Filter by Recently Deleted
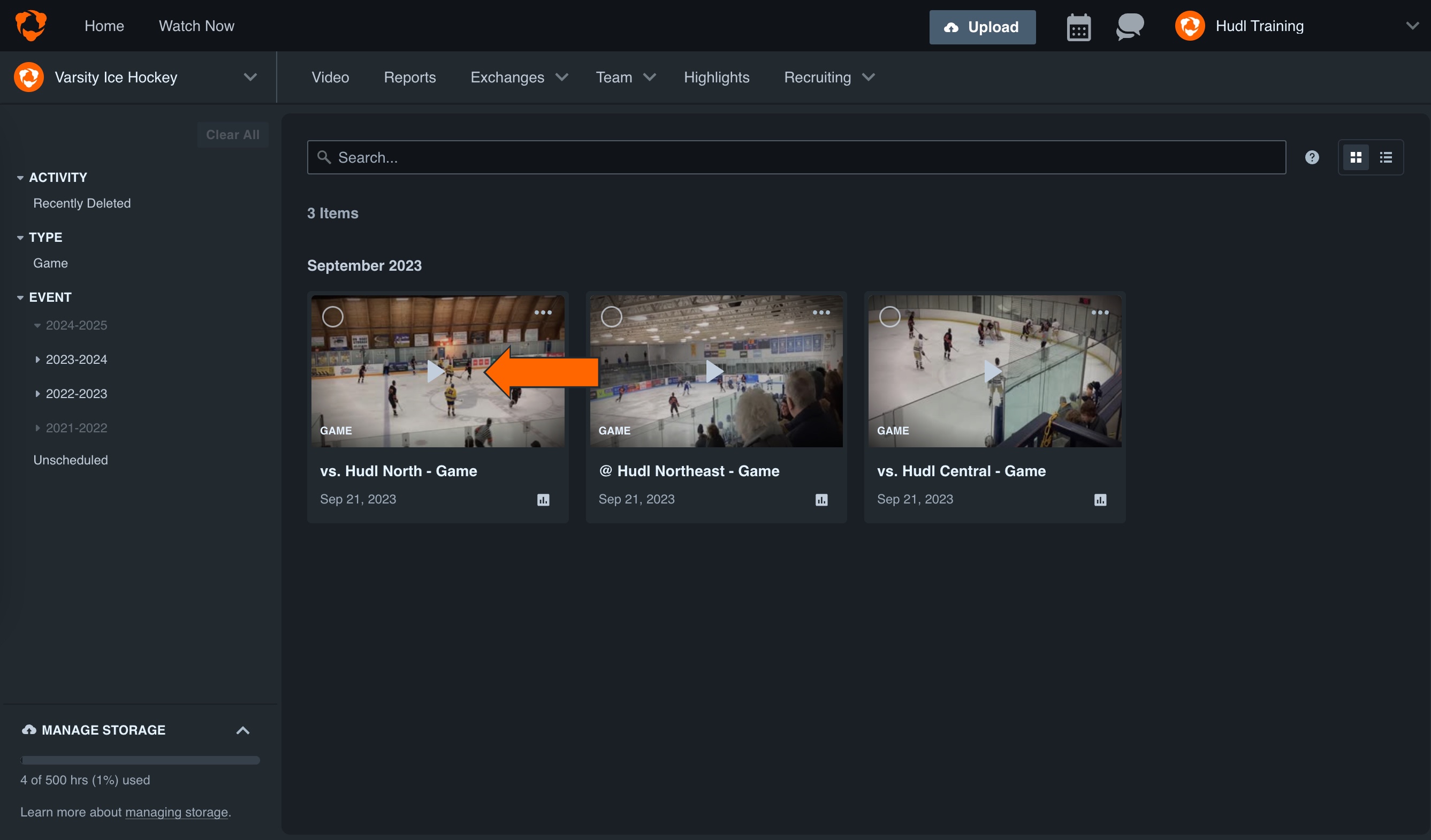 (x=82, y=203)
